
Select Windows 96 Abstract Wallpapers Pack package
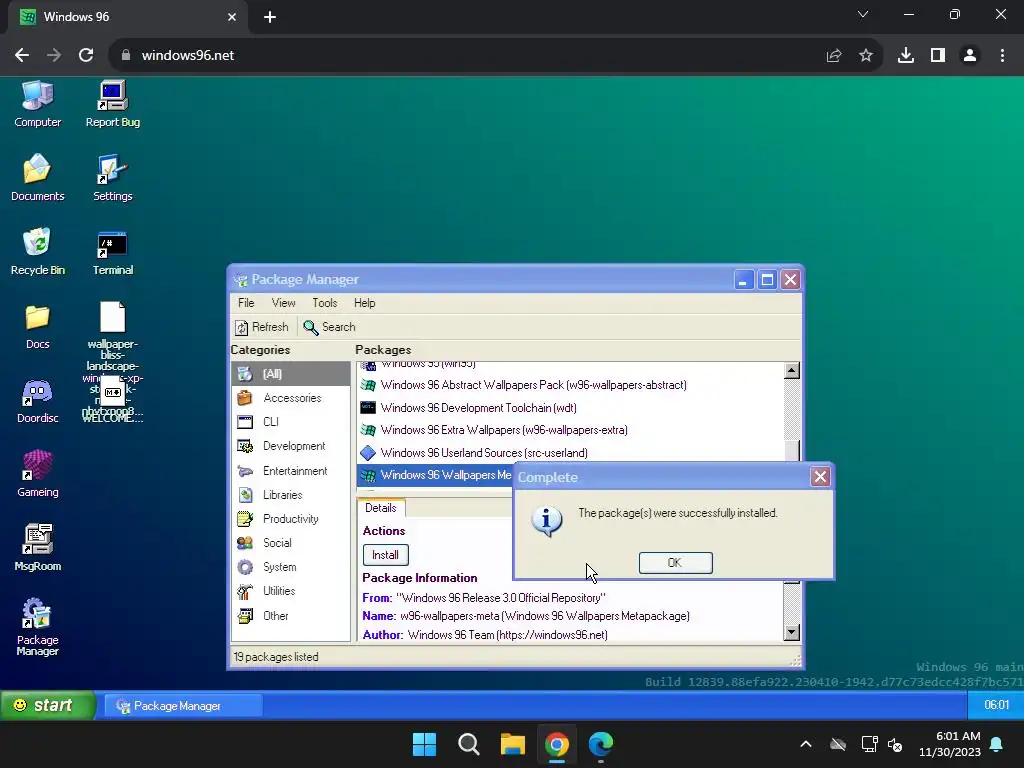pos(570,385)
